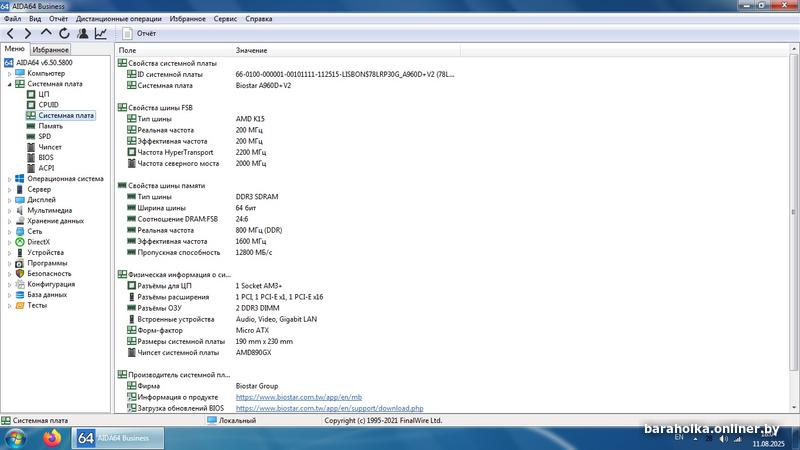Select the ID системной платы row
Screen dimensions: 800x450
(291, 74)
